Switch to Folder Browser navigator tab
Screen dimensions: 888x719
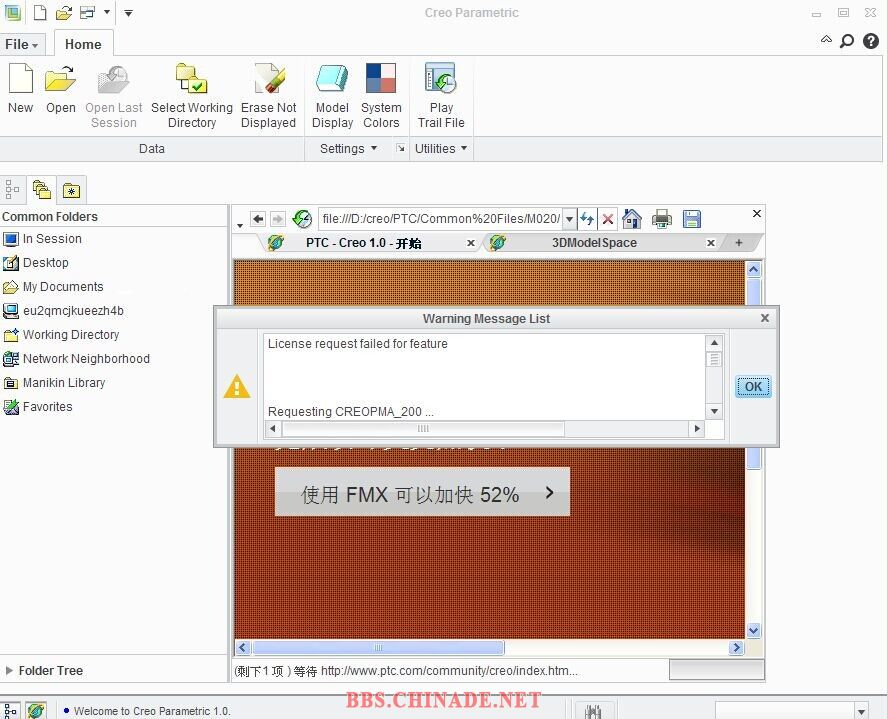pos(41,190)
